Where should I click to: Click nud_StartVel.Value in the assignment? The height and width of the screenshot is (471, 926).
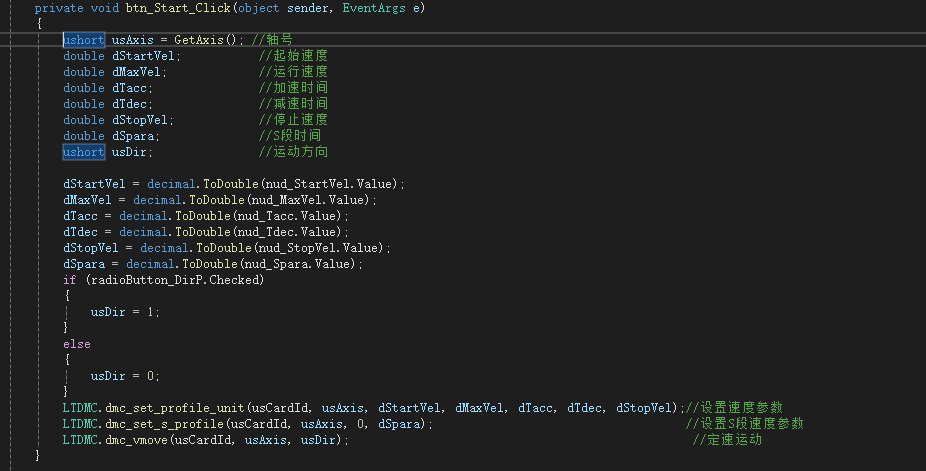331,184
